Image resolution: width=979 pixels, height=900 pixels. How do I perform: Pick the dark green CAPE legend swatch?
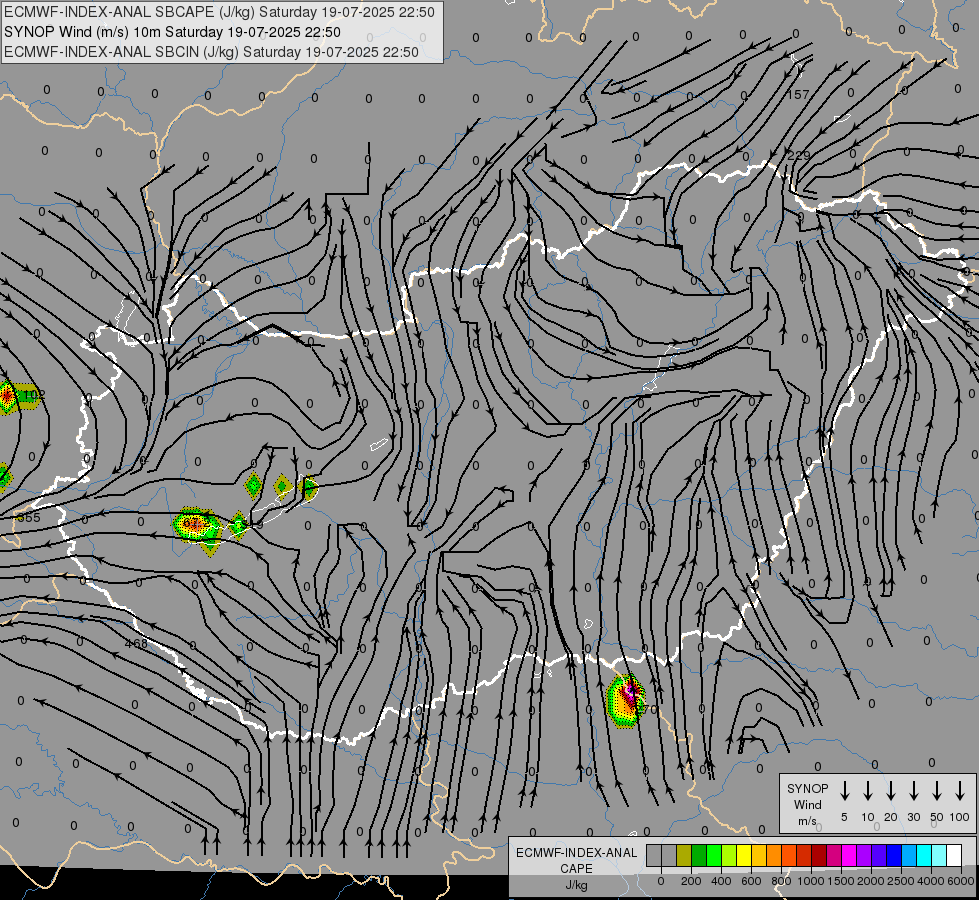699,855
